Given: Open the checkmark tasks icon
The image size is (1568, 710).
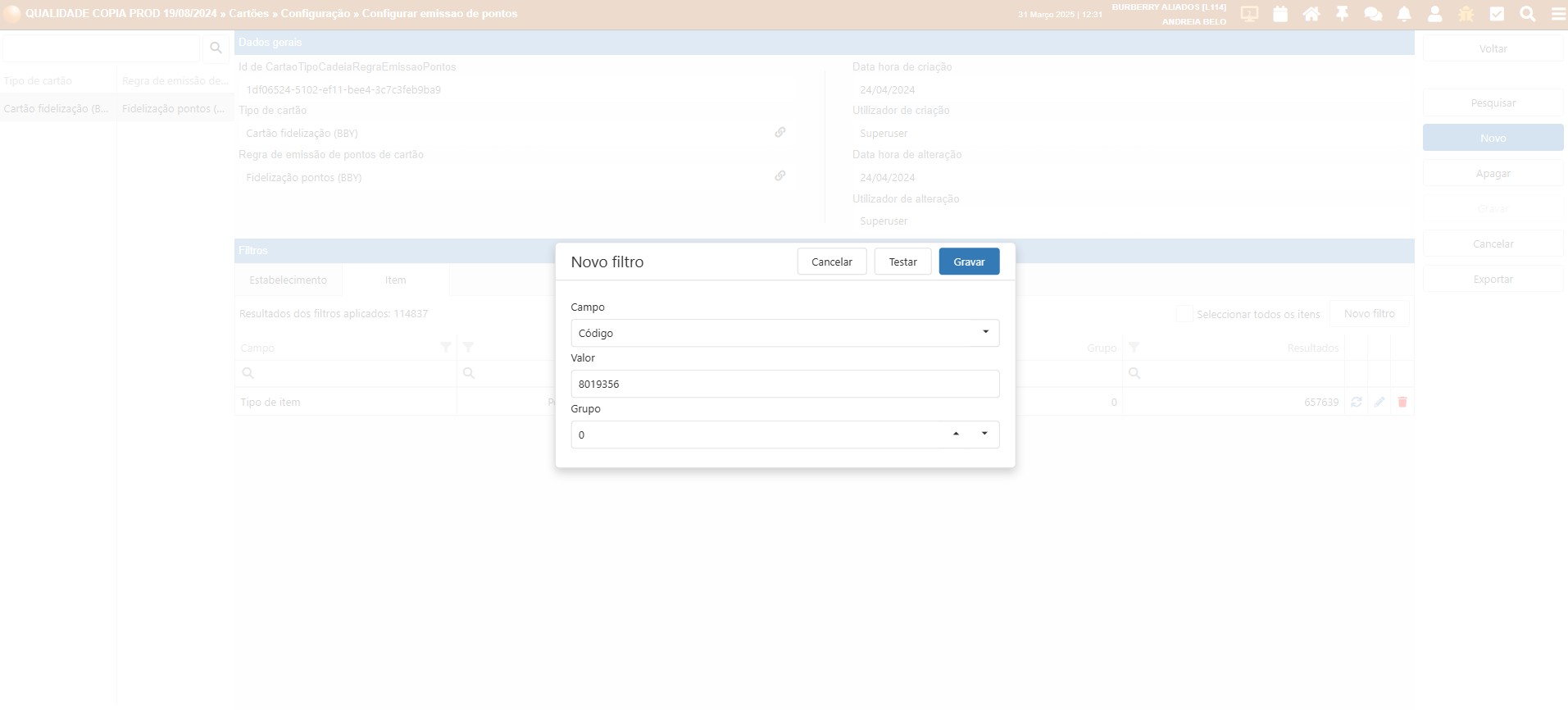Looking at the screenshot, I should coord(1497,14).
